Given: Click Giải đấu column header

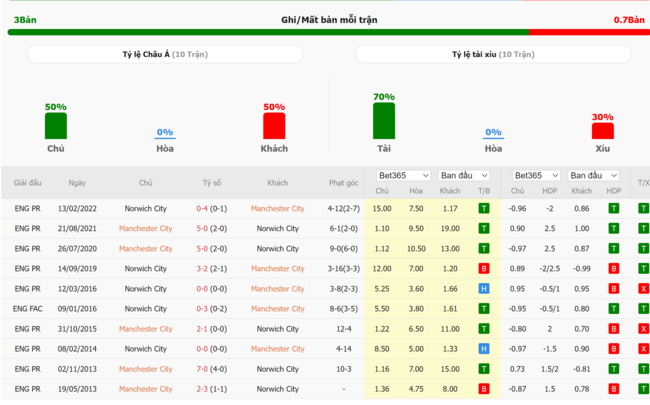Looking at the screenshot, I should point(27,183).
